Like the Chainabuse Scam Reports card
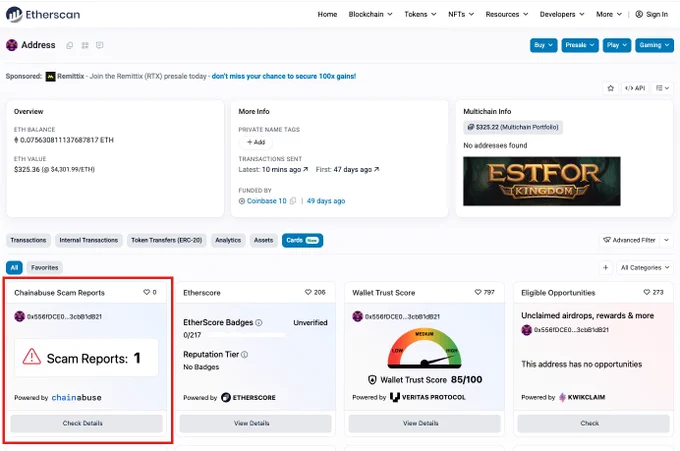680x451 pixels. [147, 292]
